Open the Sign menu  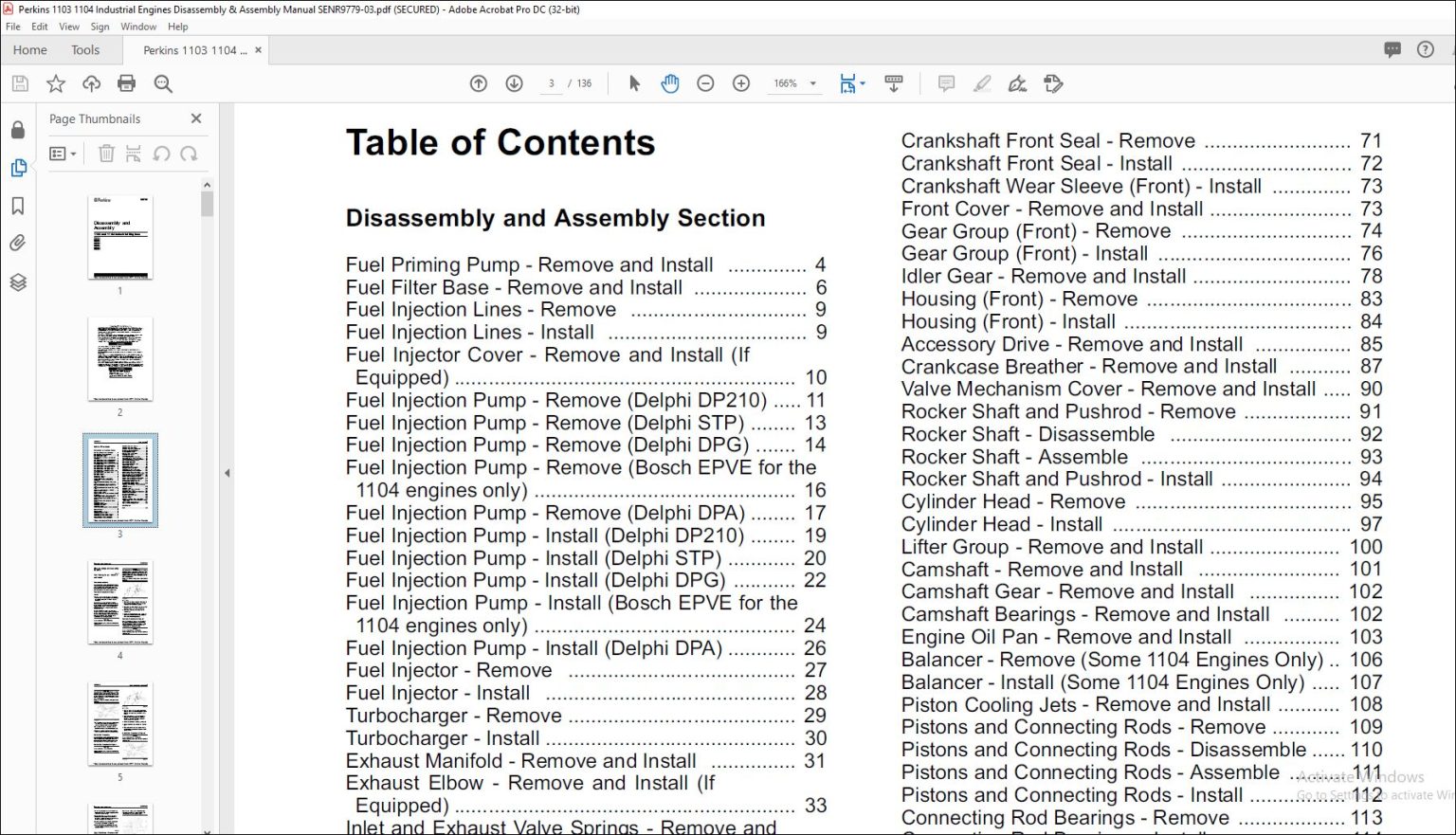pyautogui.click(x=100, y=27)
